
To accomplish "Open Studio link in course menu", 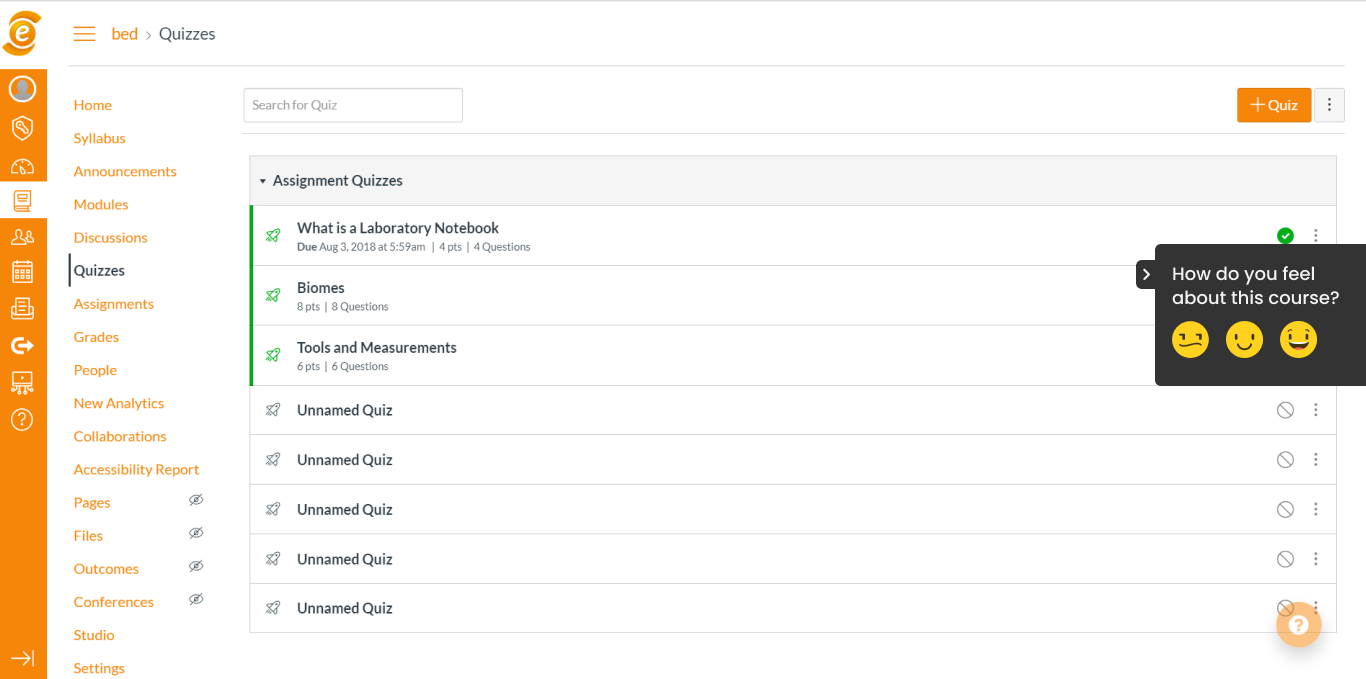I will [x=94, y=635].
